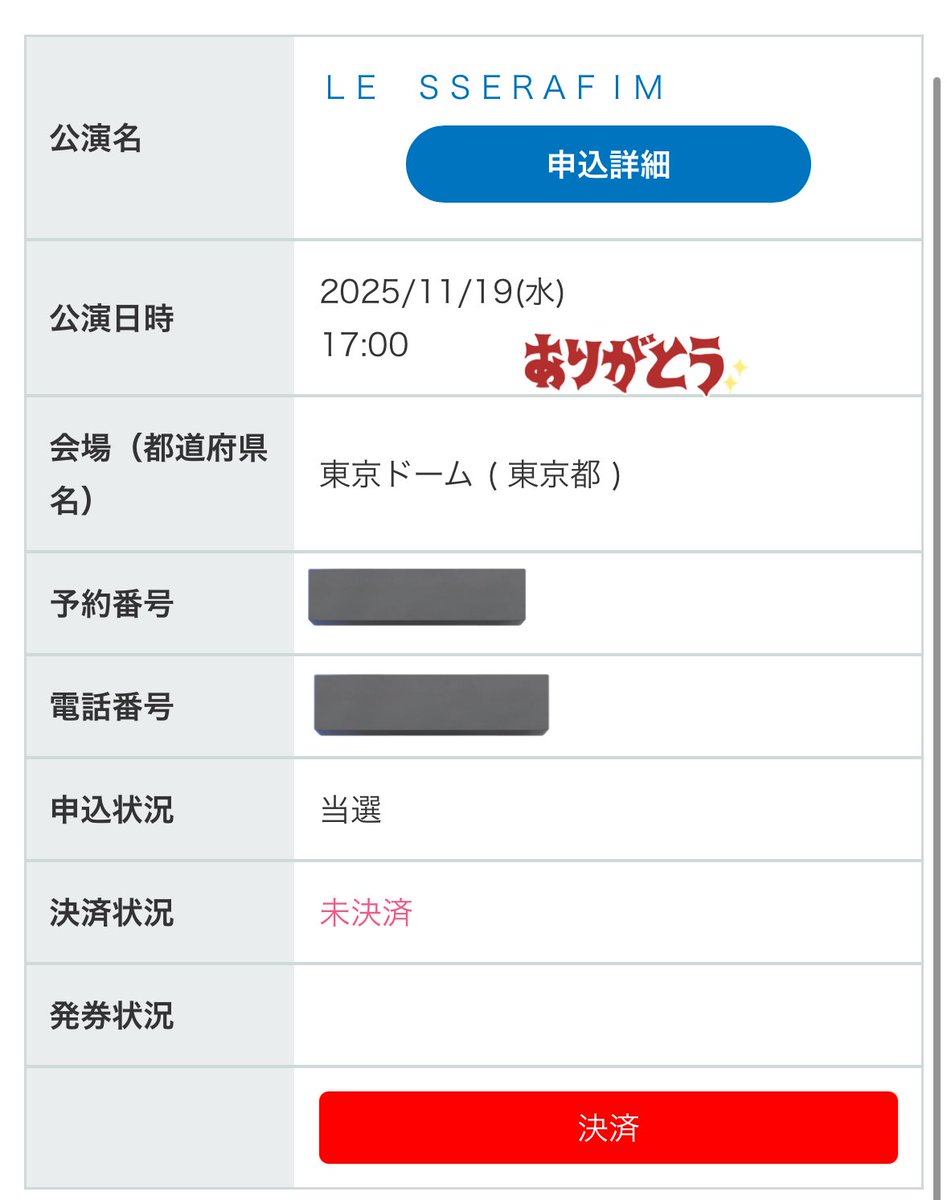Select the redacted box in 電話番号 row
Viewport: 947px width, 1200px height.
coord(431,705)
